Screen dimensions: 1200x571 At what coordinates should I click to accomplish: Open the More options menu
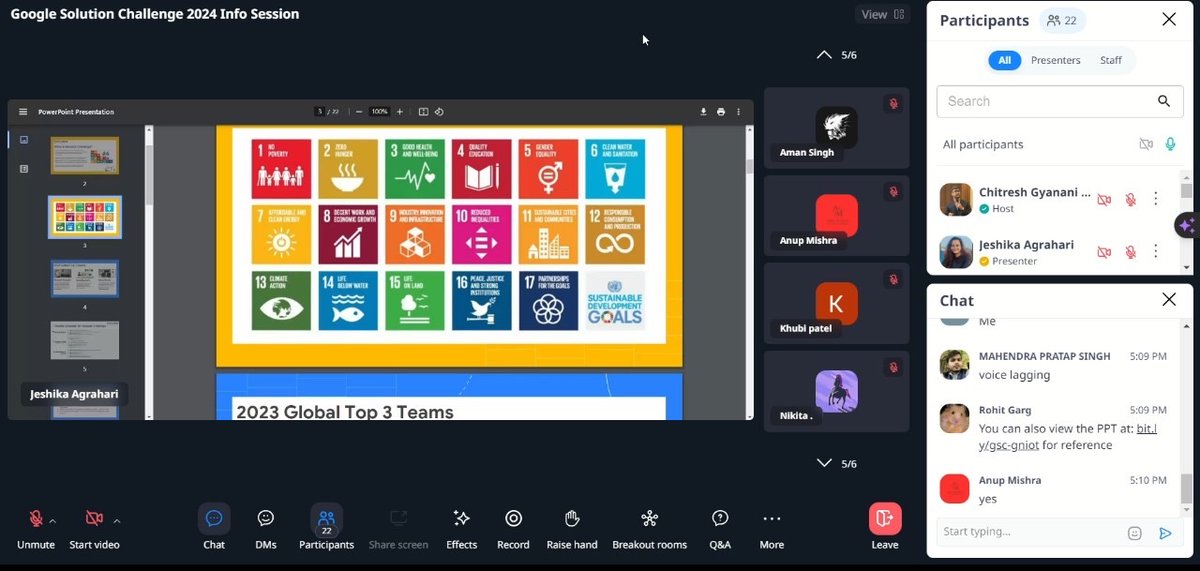tap(771, 527)
